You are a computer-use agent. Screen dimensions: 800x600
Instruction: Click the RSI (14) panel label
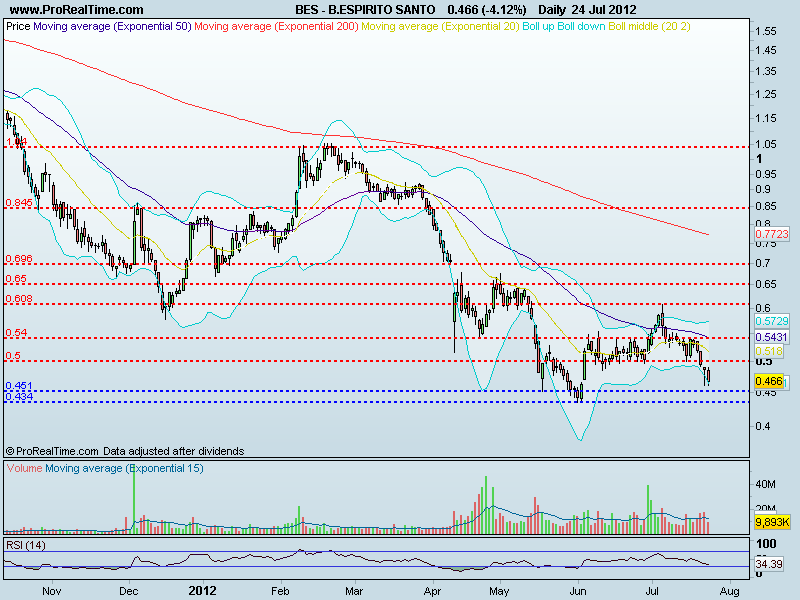point(26,545)
